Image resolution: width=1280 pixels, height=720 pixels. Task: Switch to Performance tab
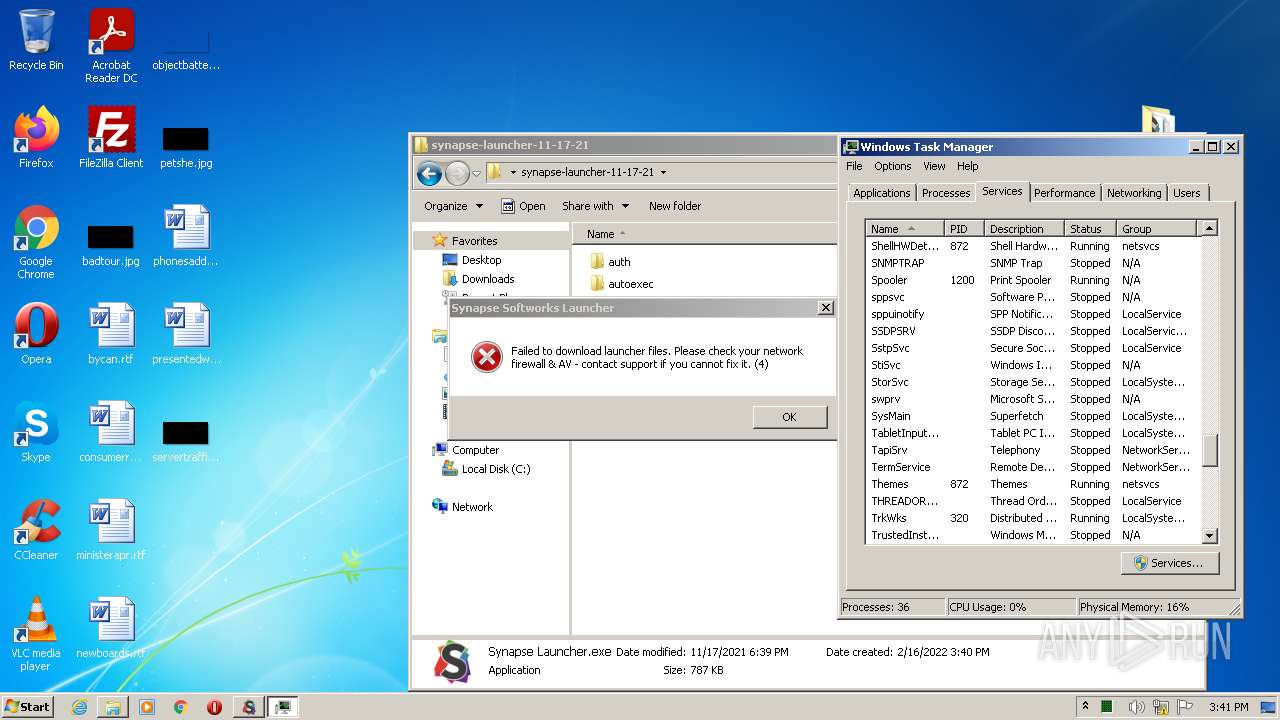(1064, 193)
